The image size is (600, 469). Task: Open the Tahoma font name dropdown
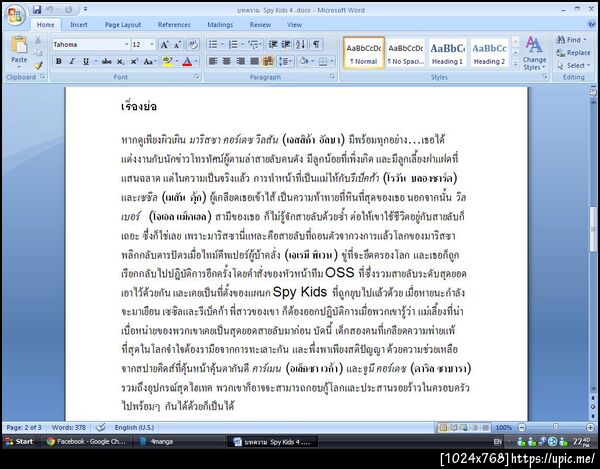(127, 45)
